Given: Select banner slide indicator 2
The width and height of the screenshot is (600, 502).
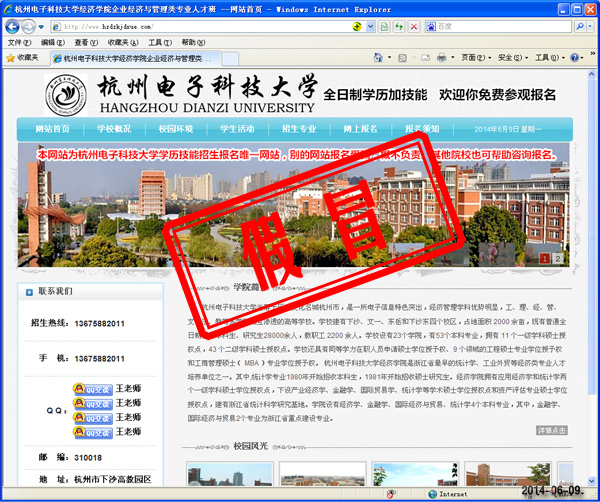Looking at the screenshot, I should click(558, 259).
